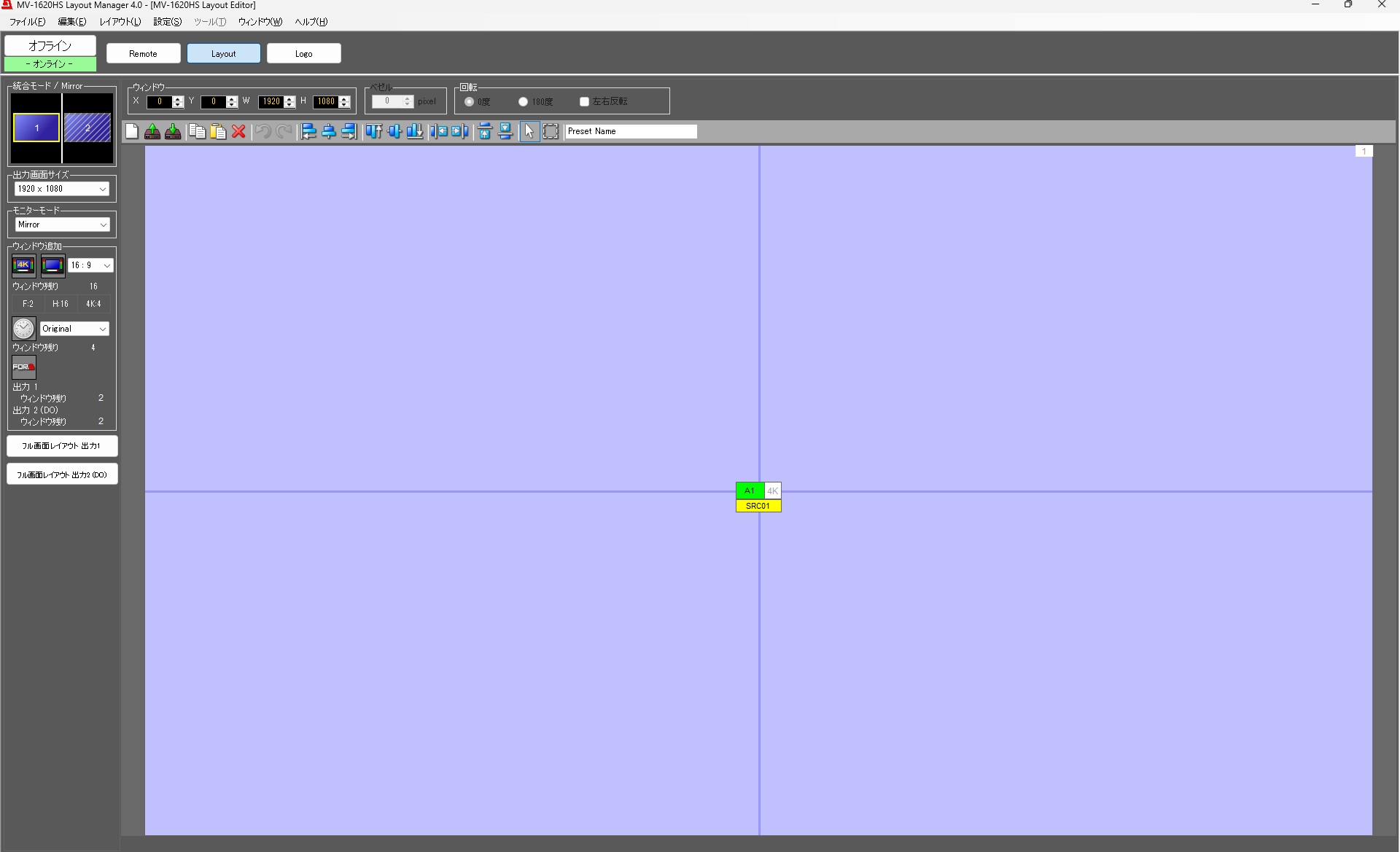Viewport: 1400px width, 852px height.
Task: Toggle the 左右反転 checkbox
Action: pyautogui.click(x=584, y=102)
